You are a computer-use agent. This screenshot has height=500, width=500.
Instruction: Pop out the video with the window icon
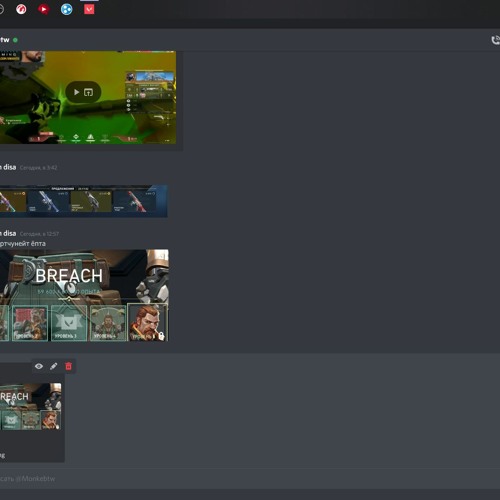(x=88, y=92)
